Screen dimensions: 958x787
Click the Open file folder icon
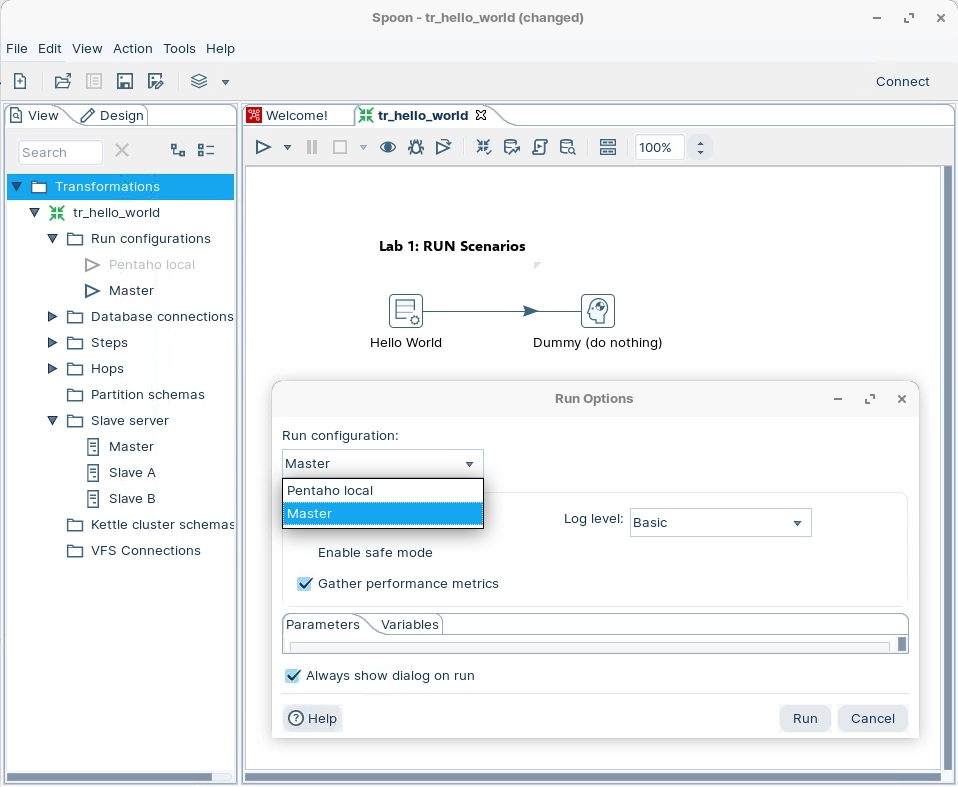pos(63,82)
